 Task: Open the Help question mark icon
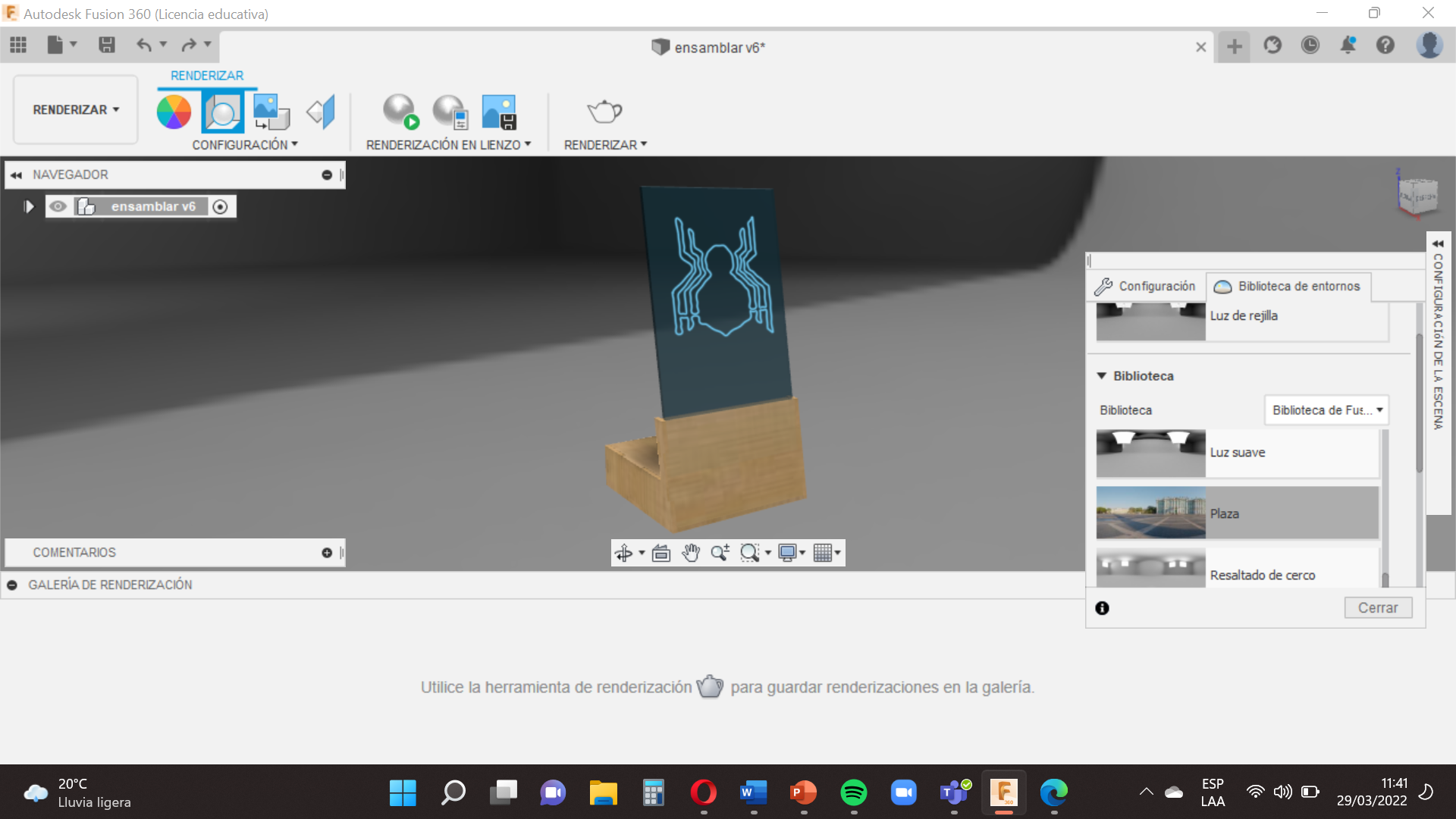(1385, 45)
